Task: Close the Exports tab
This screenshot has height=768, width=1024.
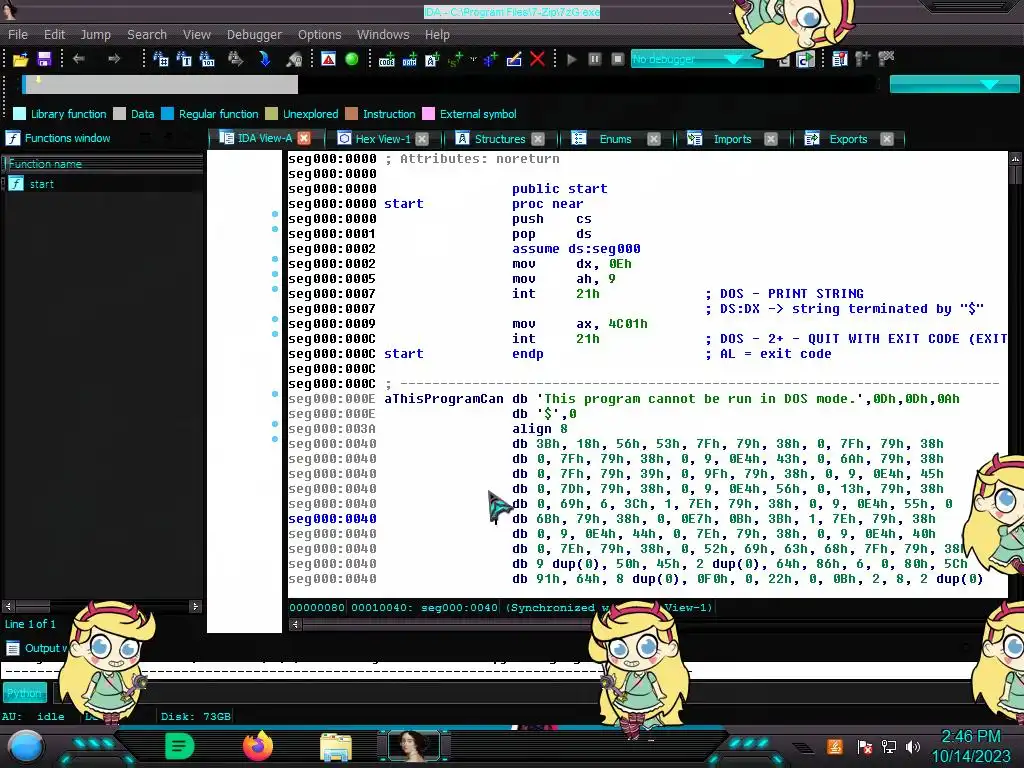Action: pos(886,139)
